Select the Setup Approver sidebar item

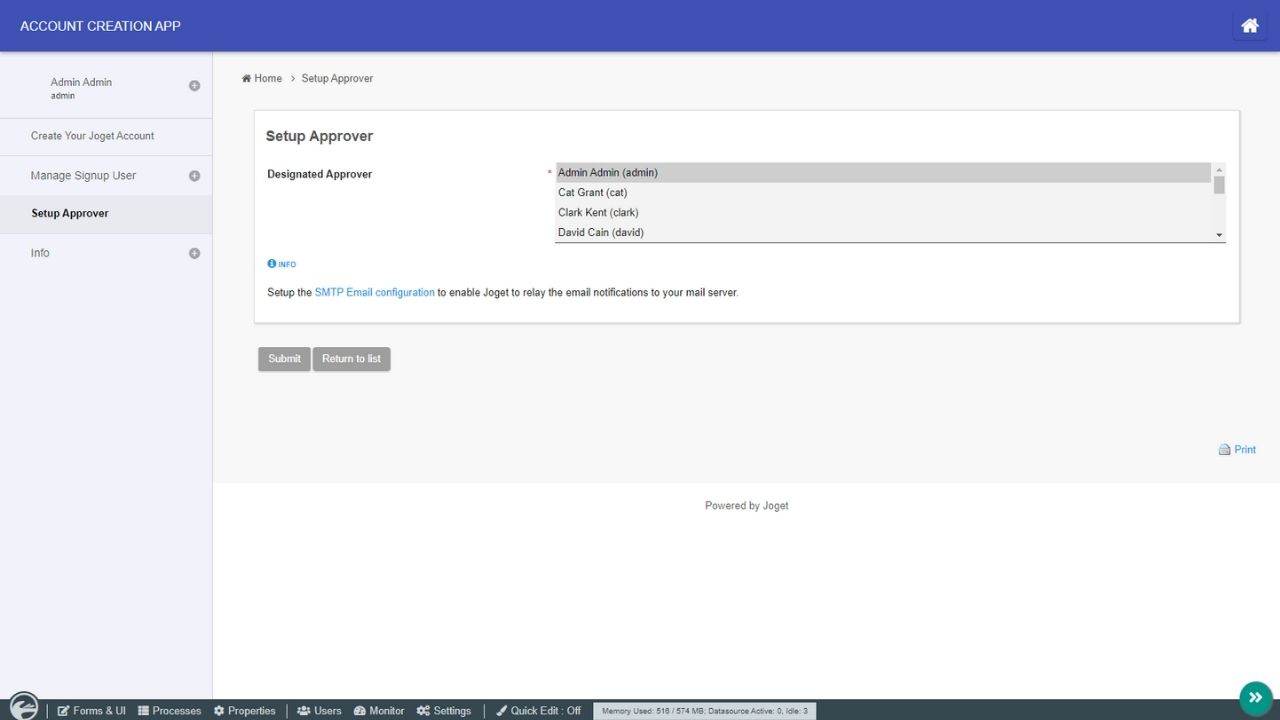70,214
